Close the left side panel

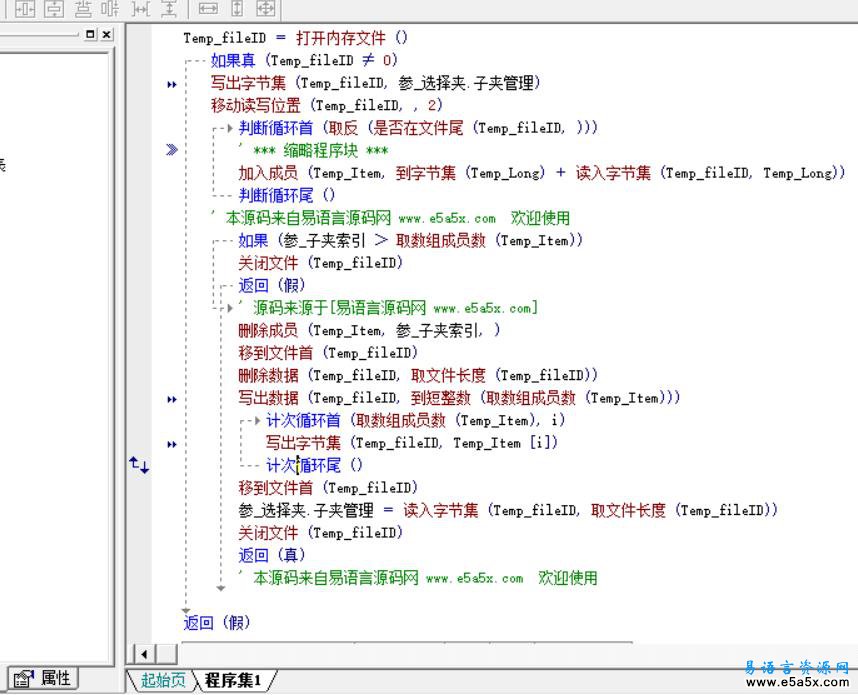click(107, 34)
